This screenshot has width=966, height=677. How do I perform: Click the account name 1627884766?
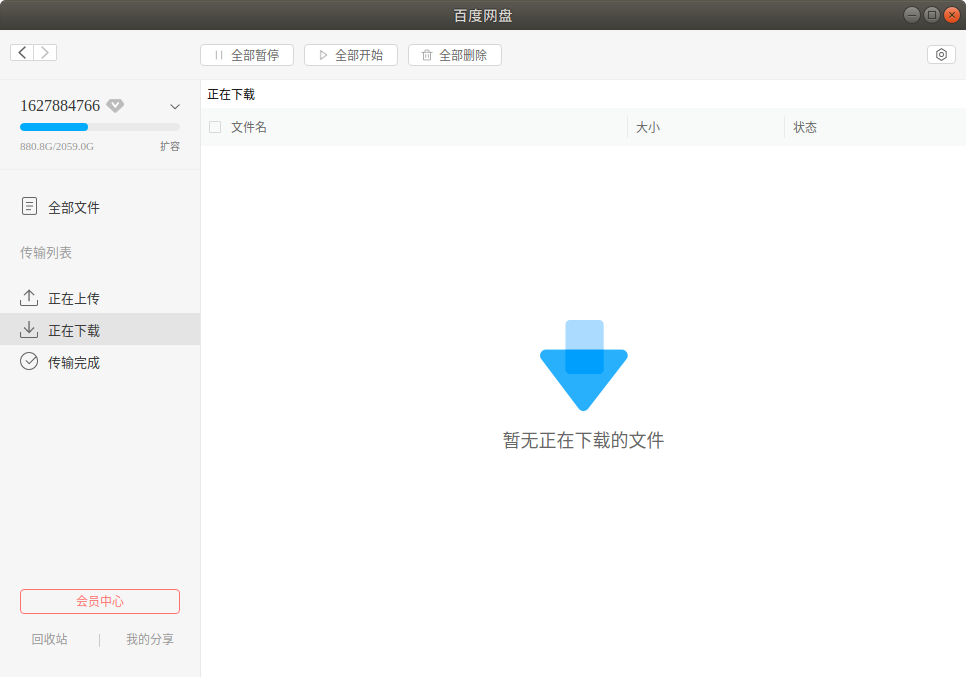click(x=60, y=106)
